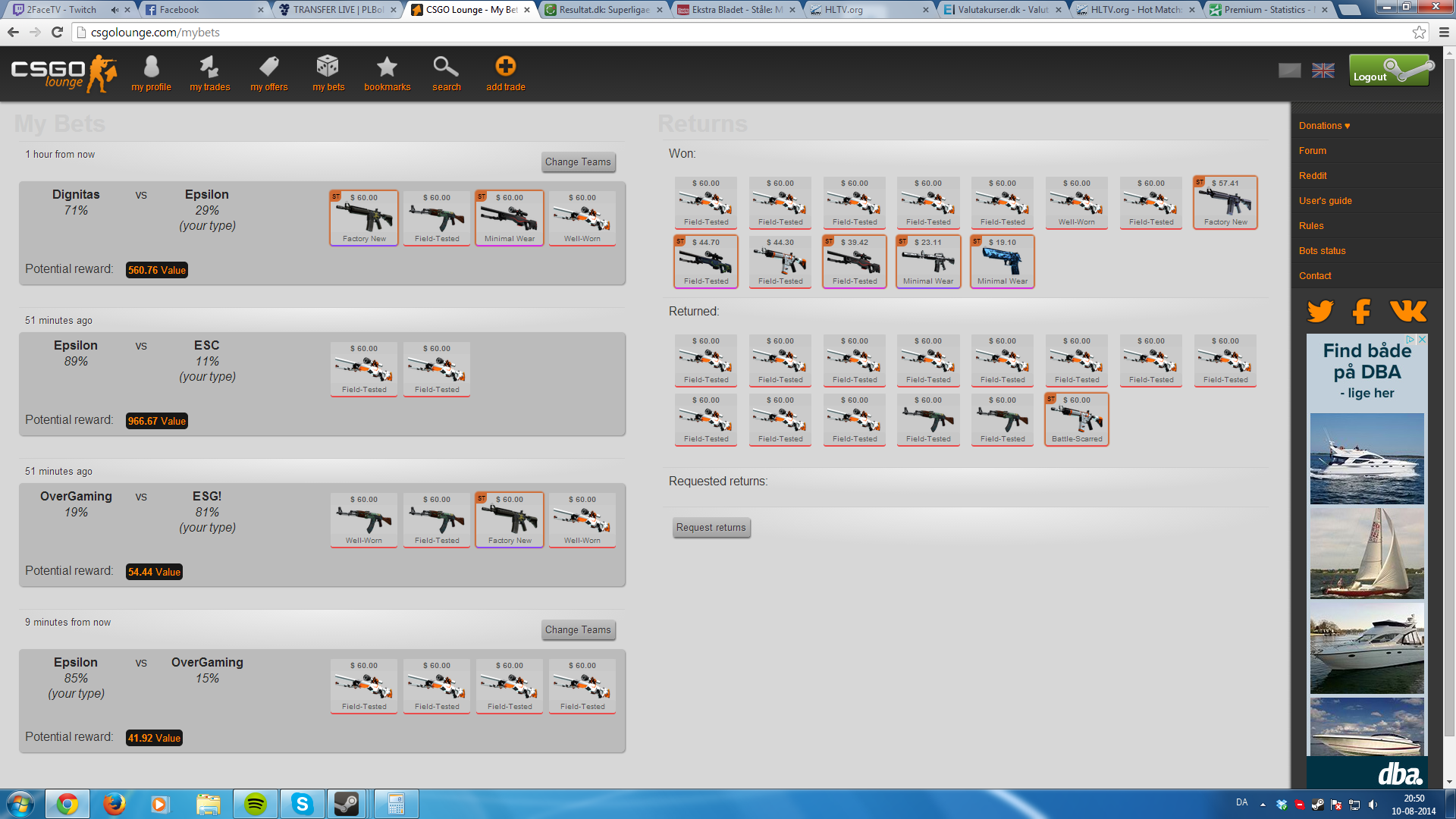Open the my profile icon
This screenshot has width=1456, height=819.
click(x=151, y=74)
